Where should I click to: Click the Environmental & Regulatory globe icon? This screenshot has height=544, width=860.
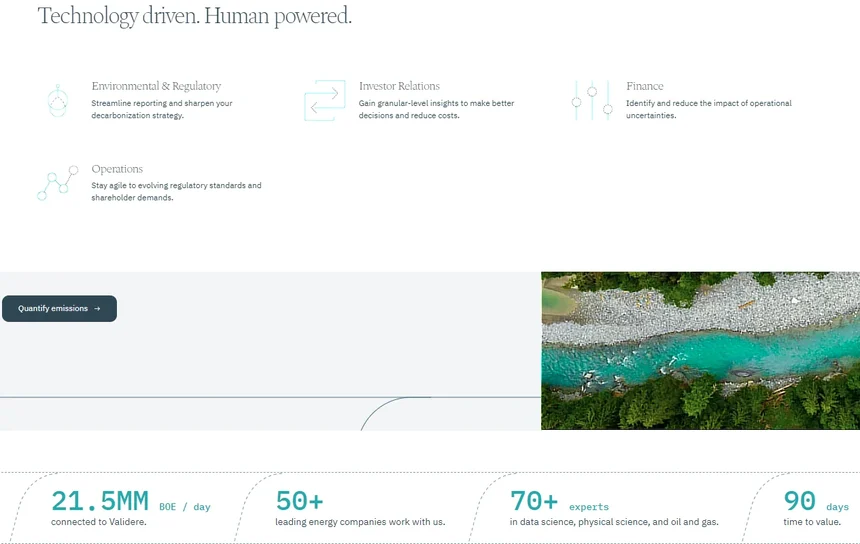coord(58,101)
